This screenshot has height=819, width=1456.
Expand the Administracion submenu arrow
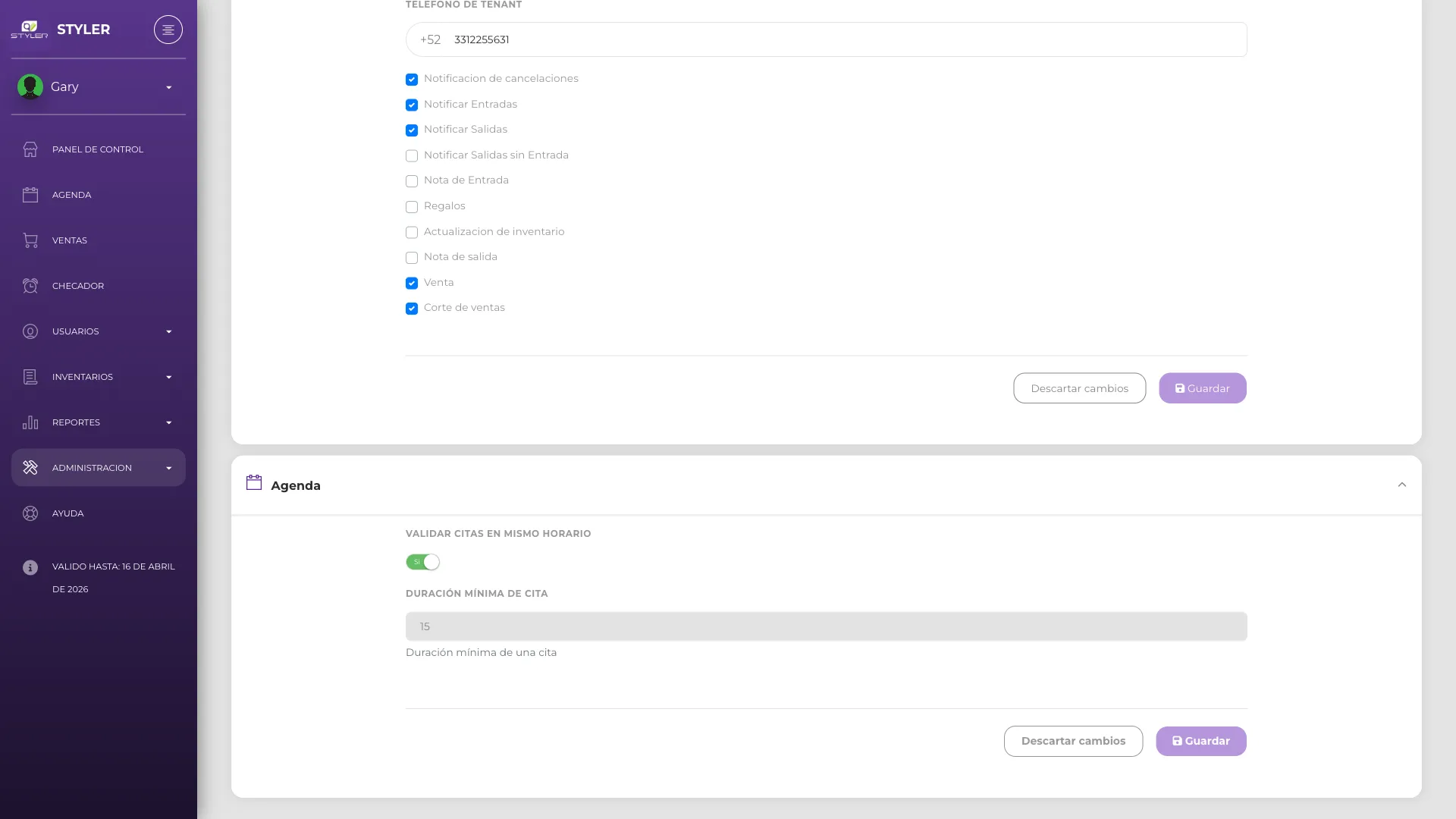pos(169,468)
